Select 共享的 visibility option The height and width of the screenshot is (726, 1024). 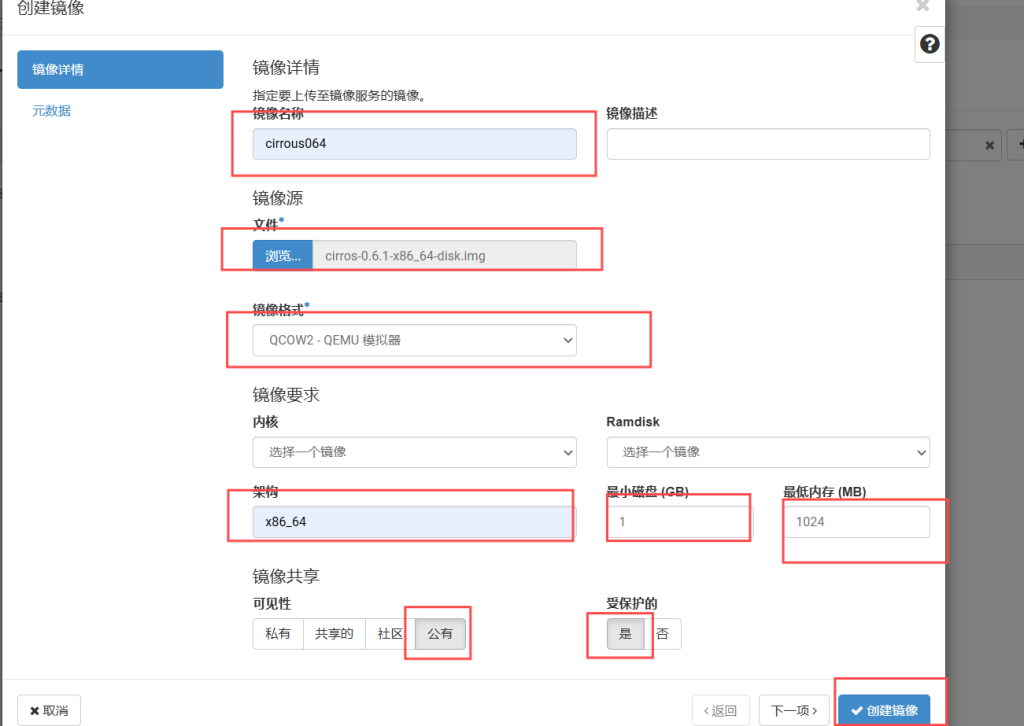pyautogui.click(x=334, y=634)
